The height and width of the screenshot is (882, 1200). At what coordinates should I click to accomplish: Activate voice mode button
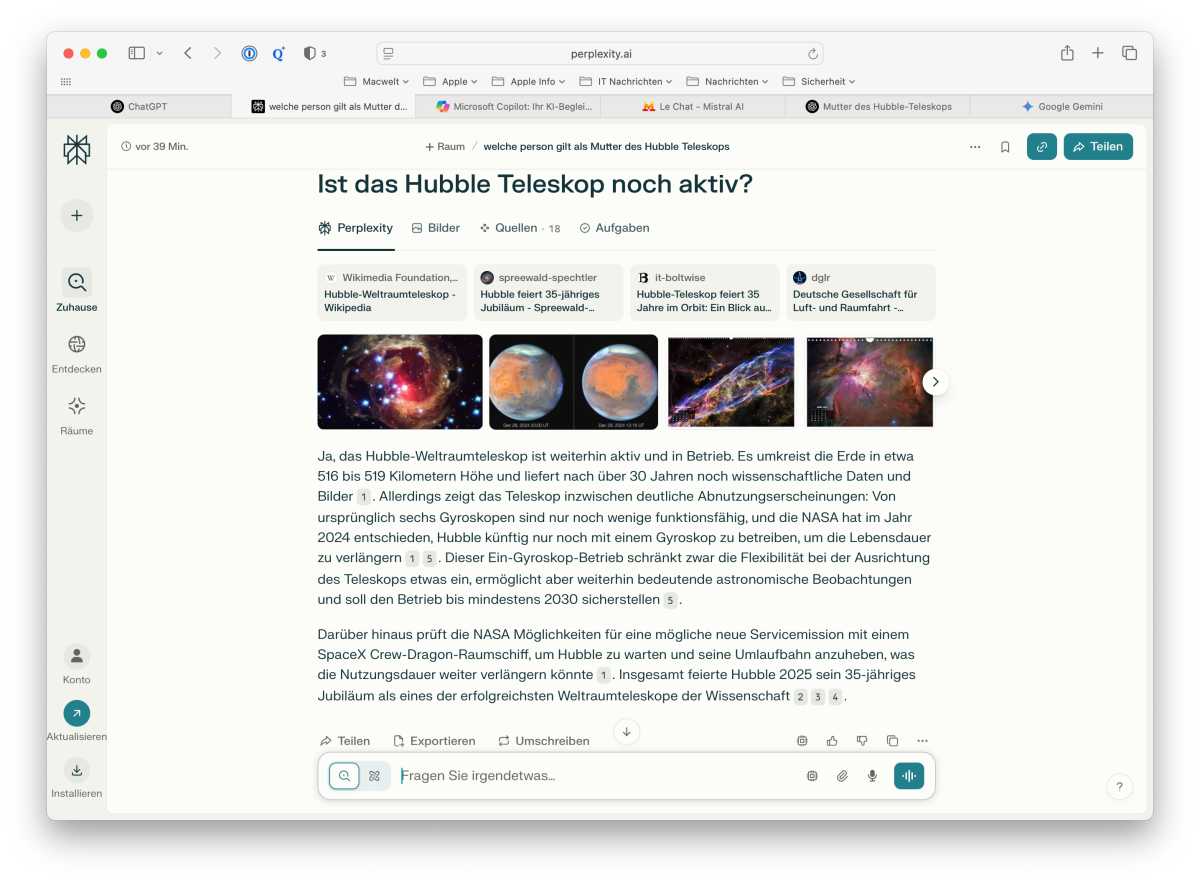(909, 776)
